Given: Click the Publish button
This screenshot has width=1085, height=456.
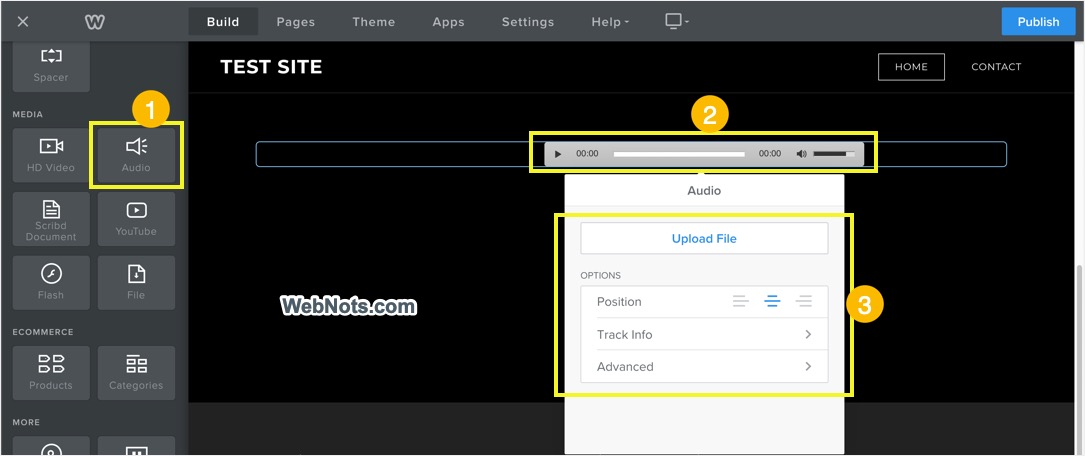Looking at the screenshot, I should (1038, 21).
